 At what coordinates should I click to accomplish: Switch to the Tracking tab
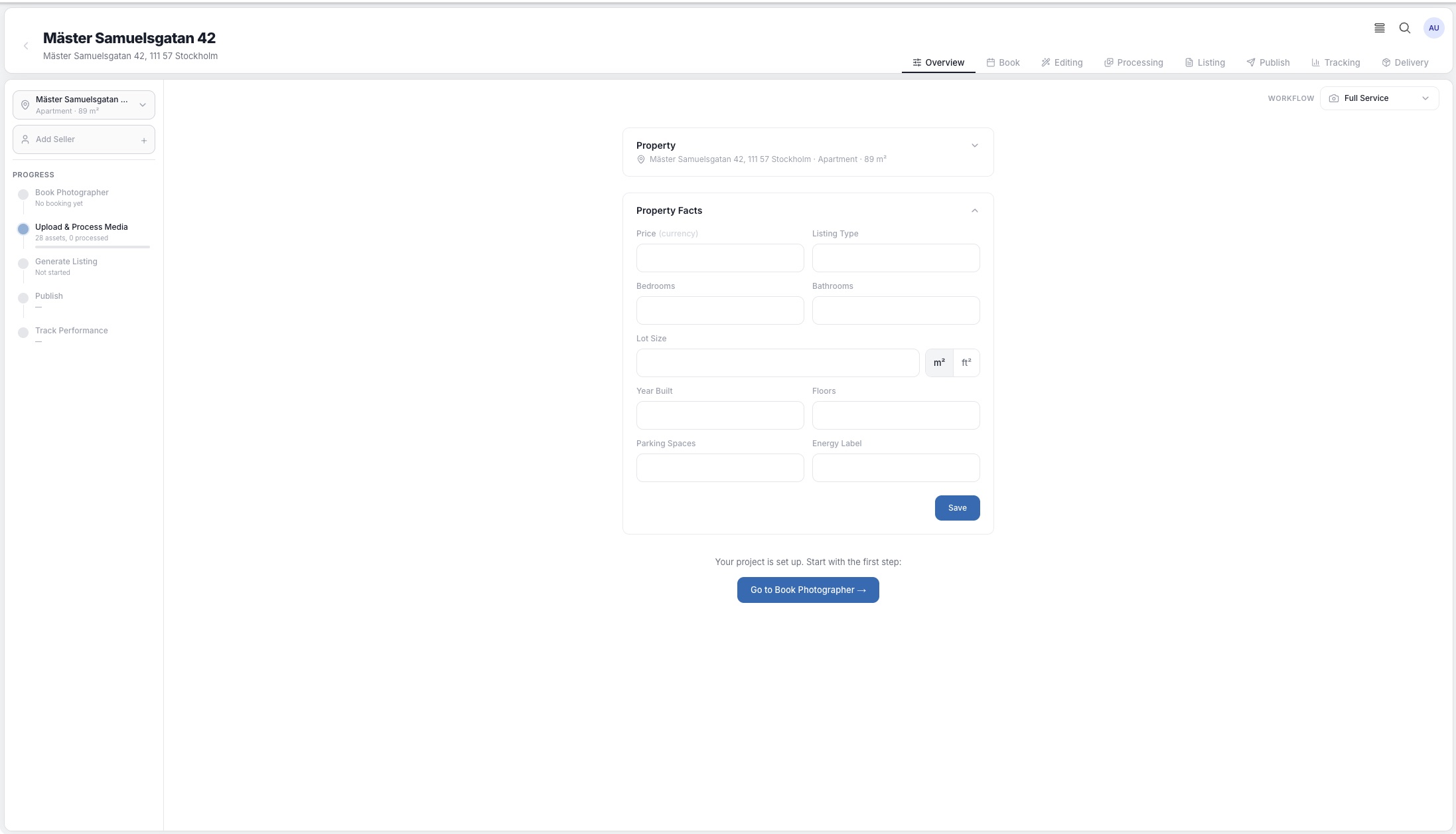tap(1336, 62)
